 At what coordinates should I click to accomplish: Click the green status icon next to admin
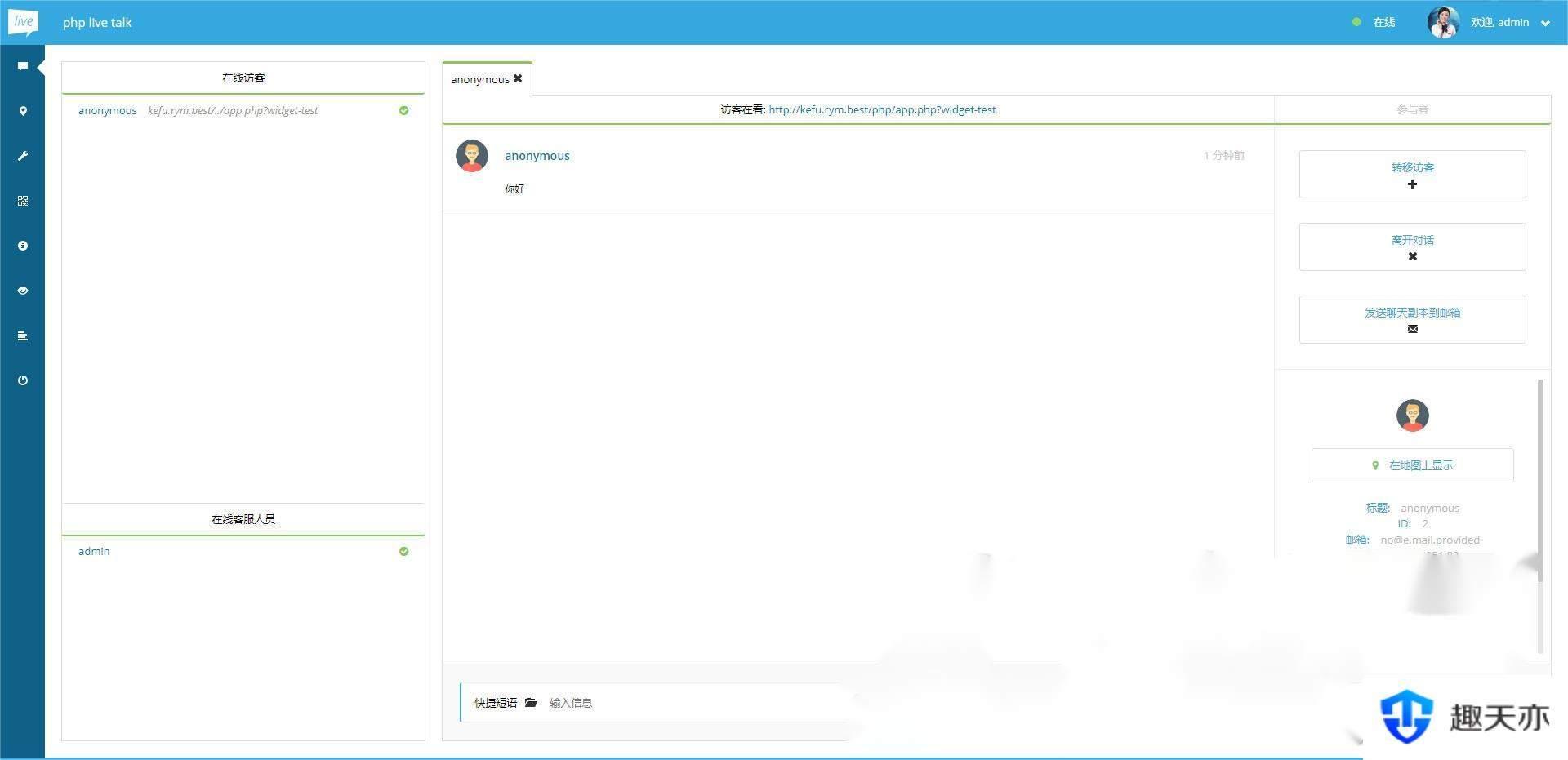point(403,551)
